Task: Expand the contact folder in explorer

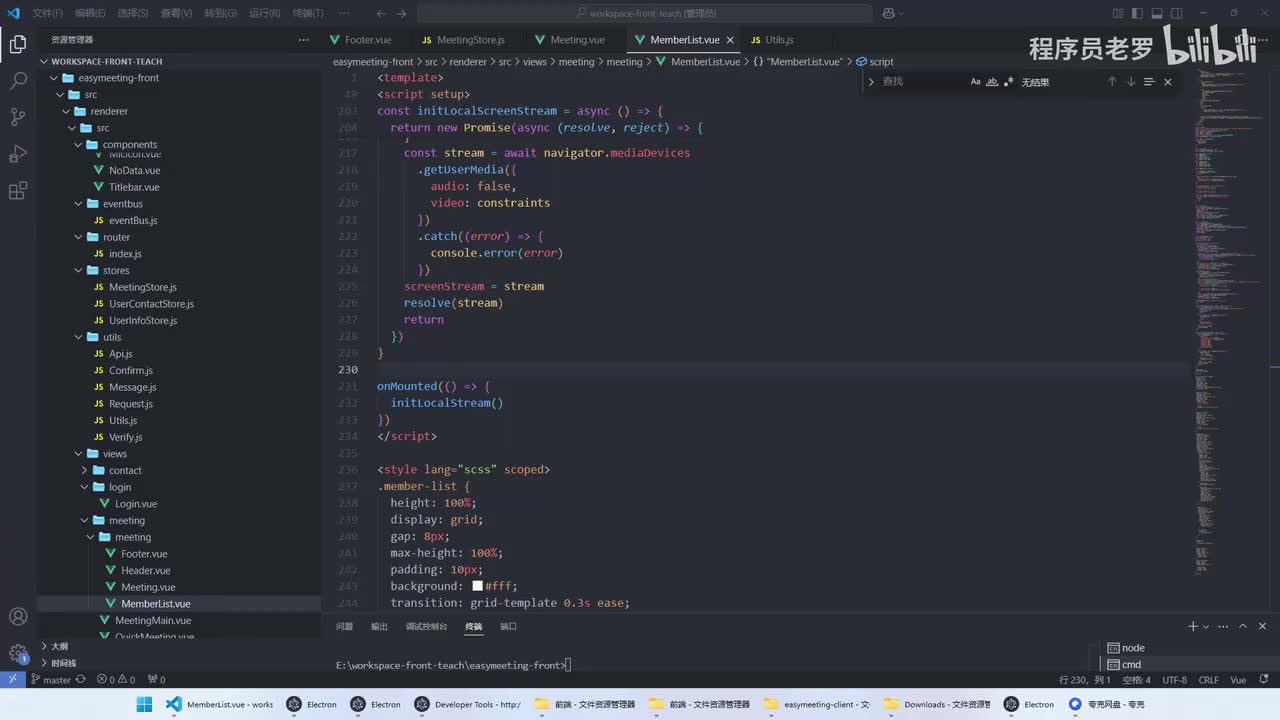Action: [x=124, y=470]
